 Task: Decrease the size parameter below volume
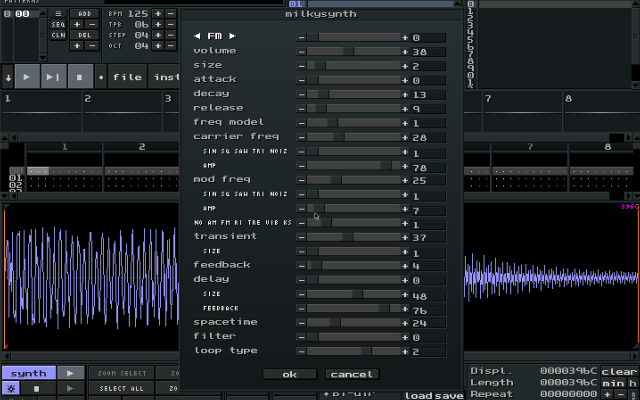[301, 66]
